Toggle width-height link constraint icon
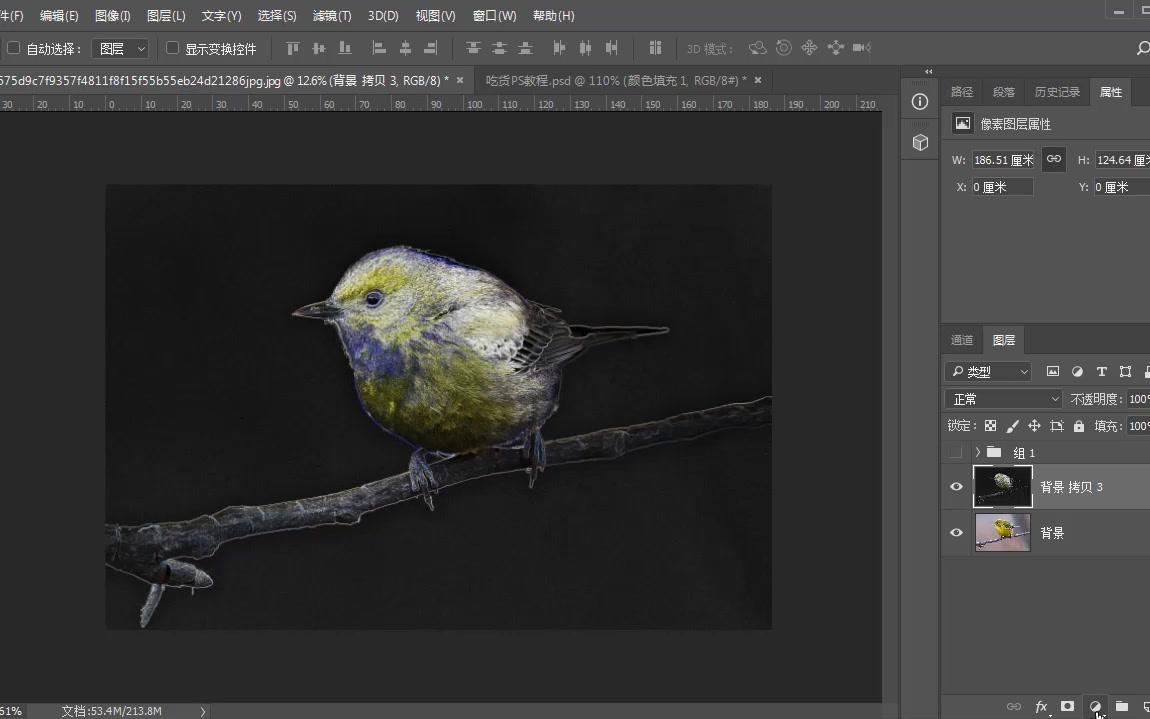 [1053, 159]
